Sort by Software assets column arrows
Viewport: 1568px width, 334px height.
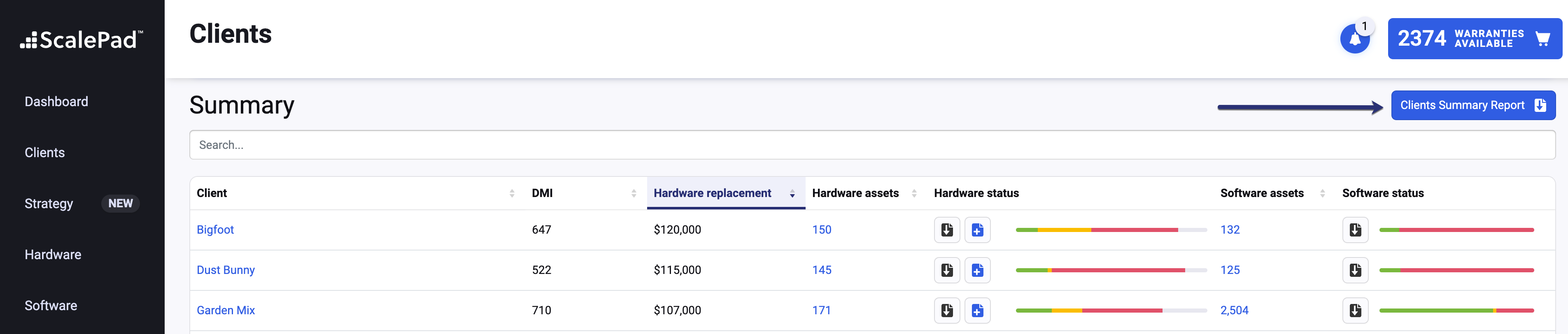(x=1323, y=193)
